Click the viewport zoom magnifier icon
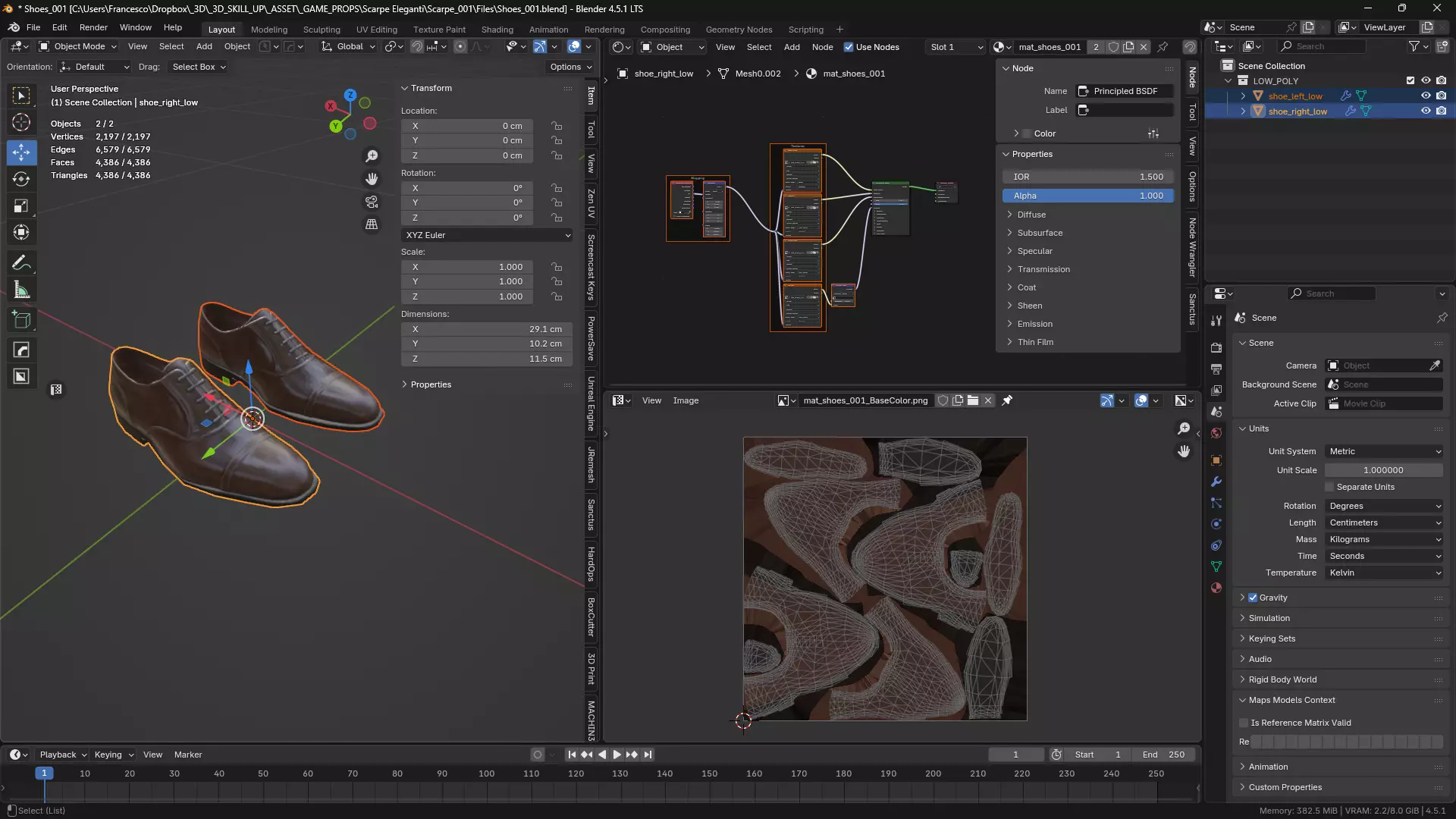 pos(372,156)
